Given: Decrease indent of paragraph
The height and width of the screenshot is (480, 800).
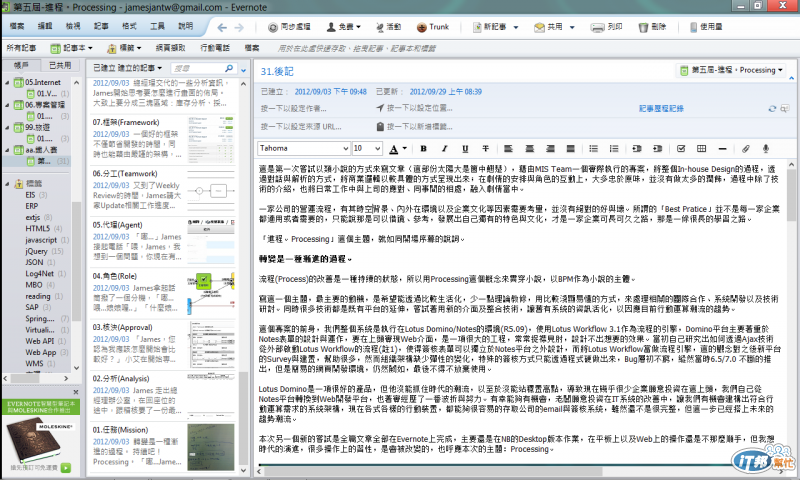Looking at the screenshot, I should pos(637,148).
